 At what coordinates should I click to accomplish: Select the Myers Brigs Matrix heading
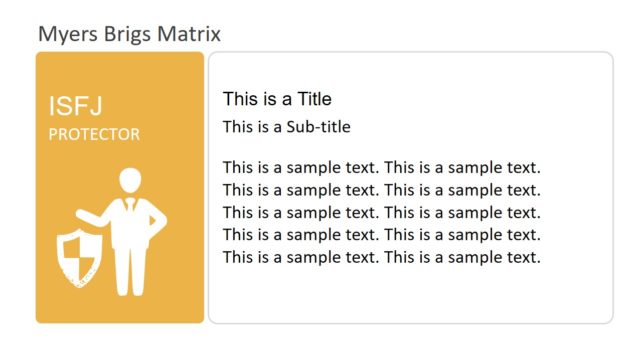coord(129,34)
